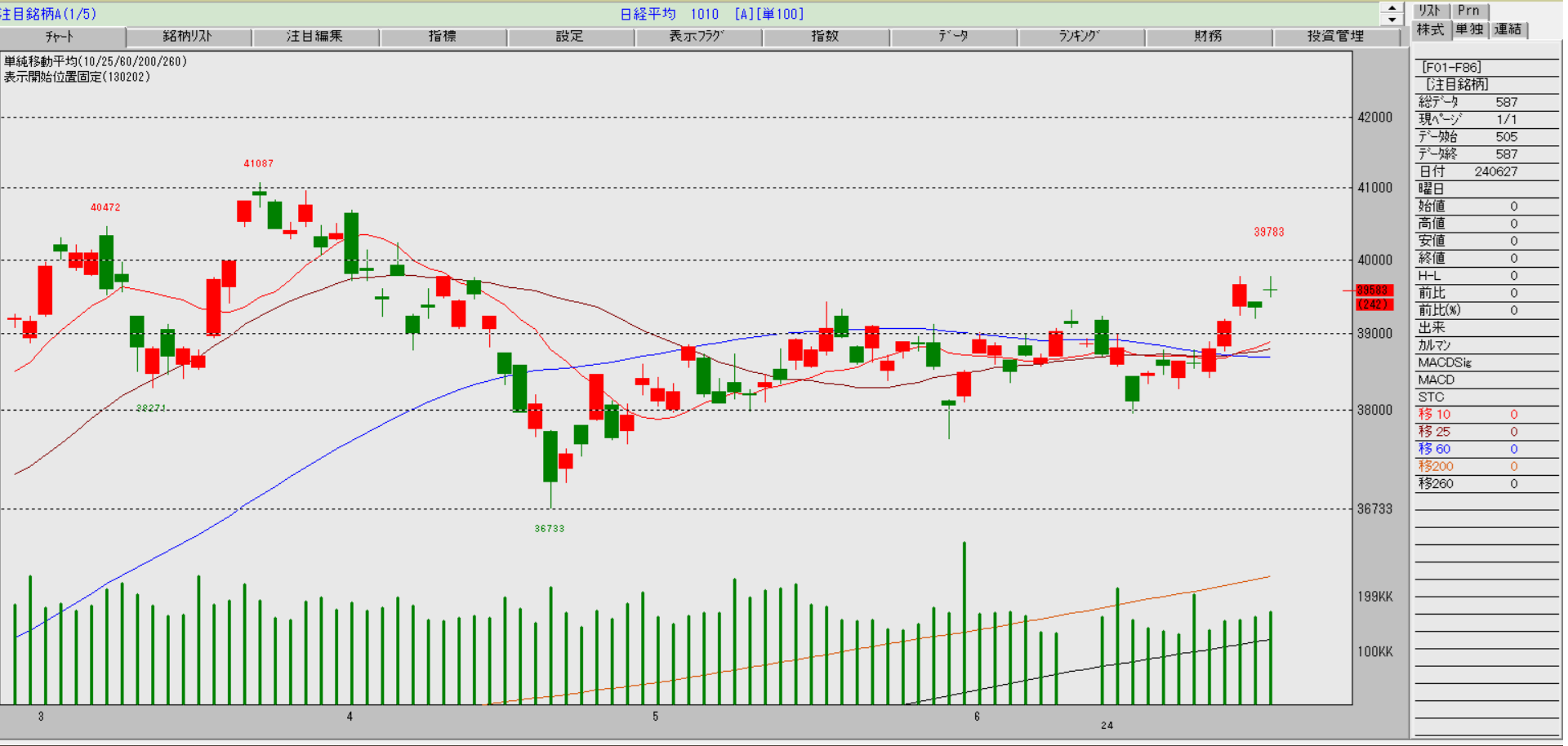Click the 出来 volume row

(1486, 327)
